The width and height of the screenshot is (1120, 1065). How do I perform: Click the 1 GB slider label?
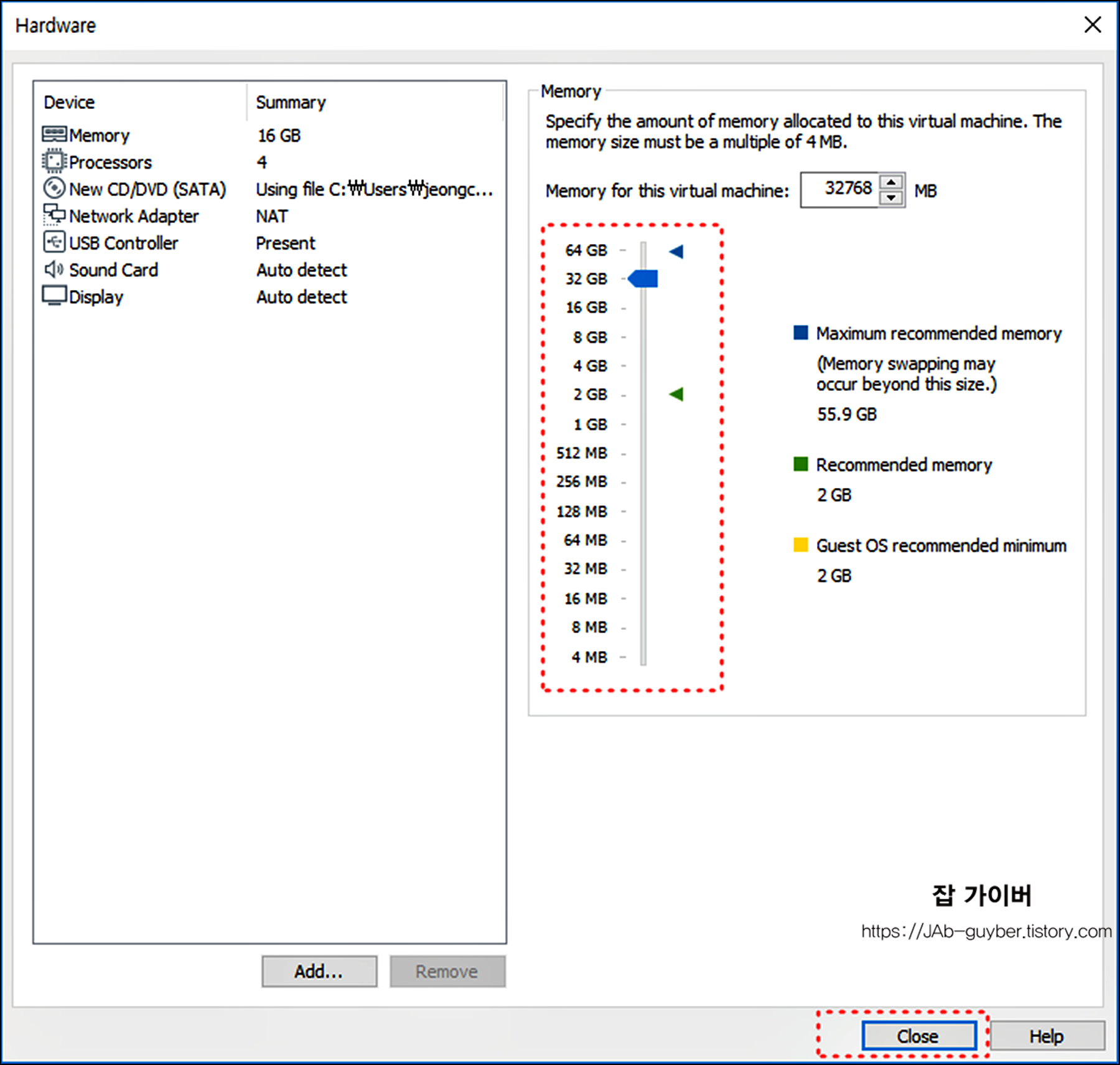click(x=590, y=425)
